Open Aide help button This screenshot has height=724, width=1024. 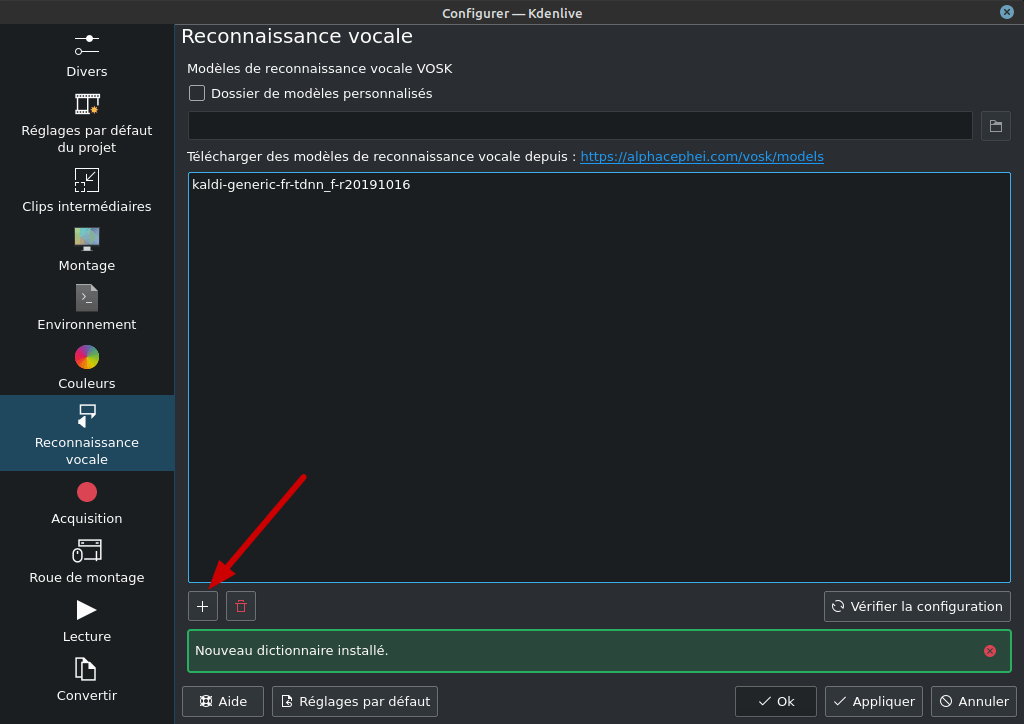pos(223,702)
